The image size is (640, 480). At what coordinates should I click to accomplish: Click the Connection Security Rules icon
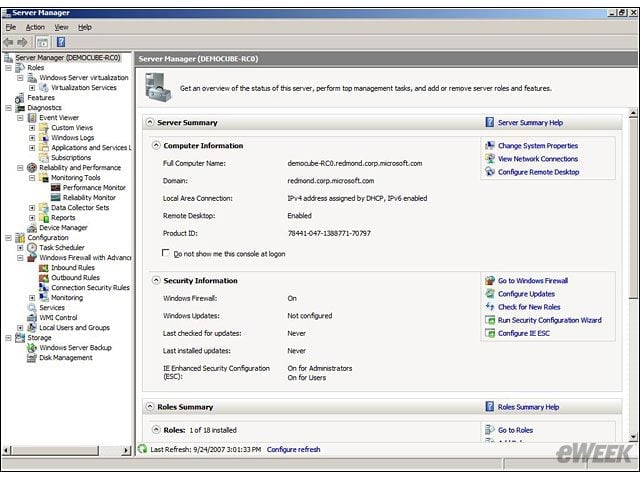(x=44, y=288)
